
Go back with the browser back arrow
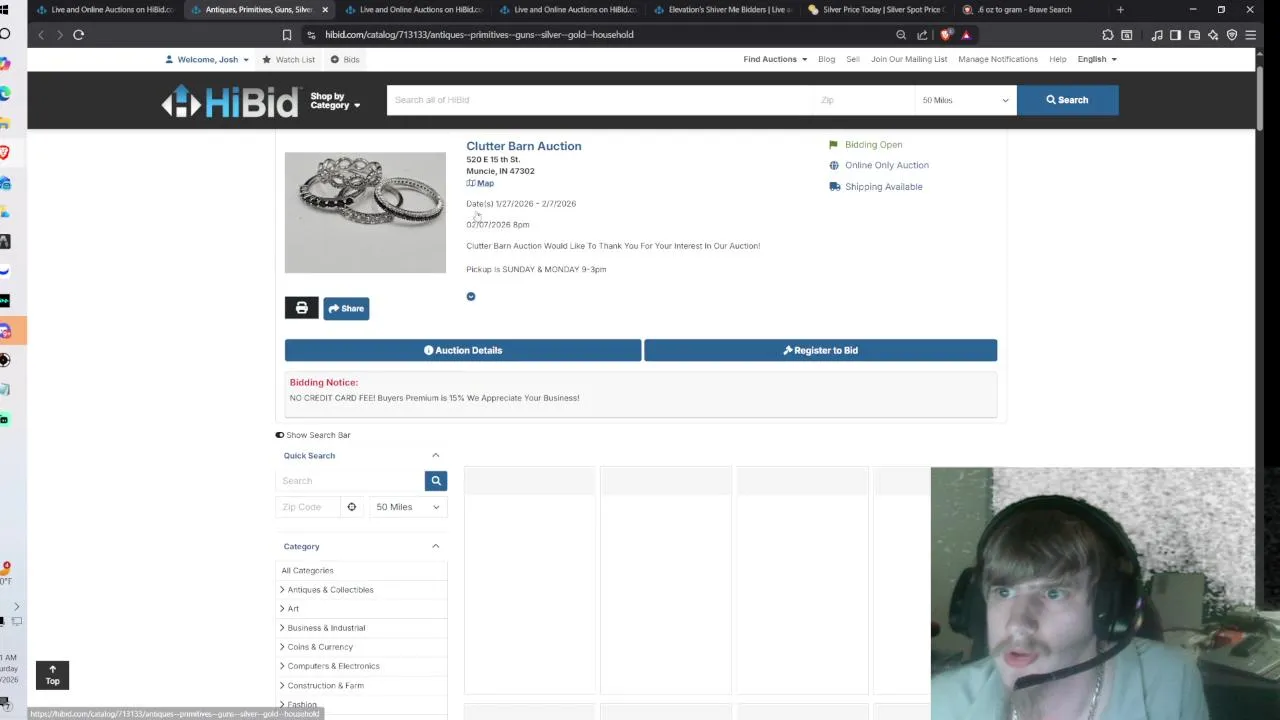coord(41,35)
